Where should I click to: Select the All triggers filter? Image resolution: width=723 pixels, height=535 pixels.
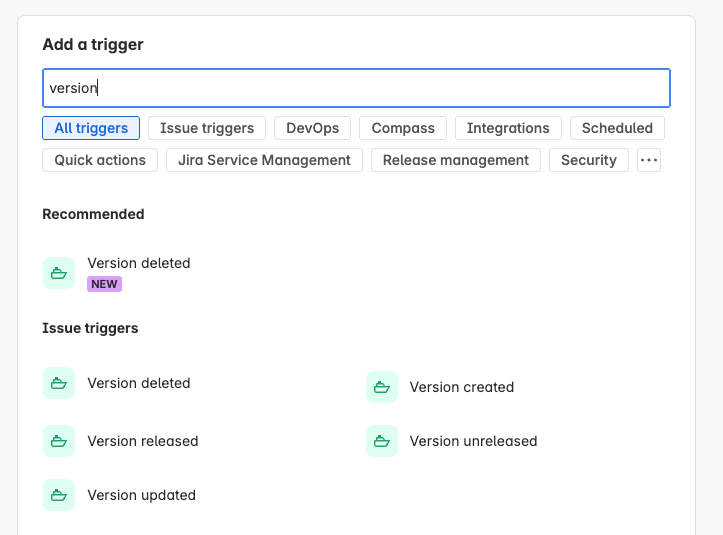91,128
